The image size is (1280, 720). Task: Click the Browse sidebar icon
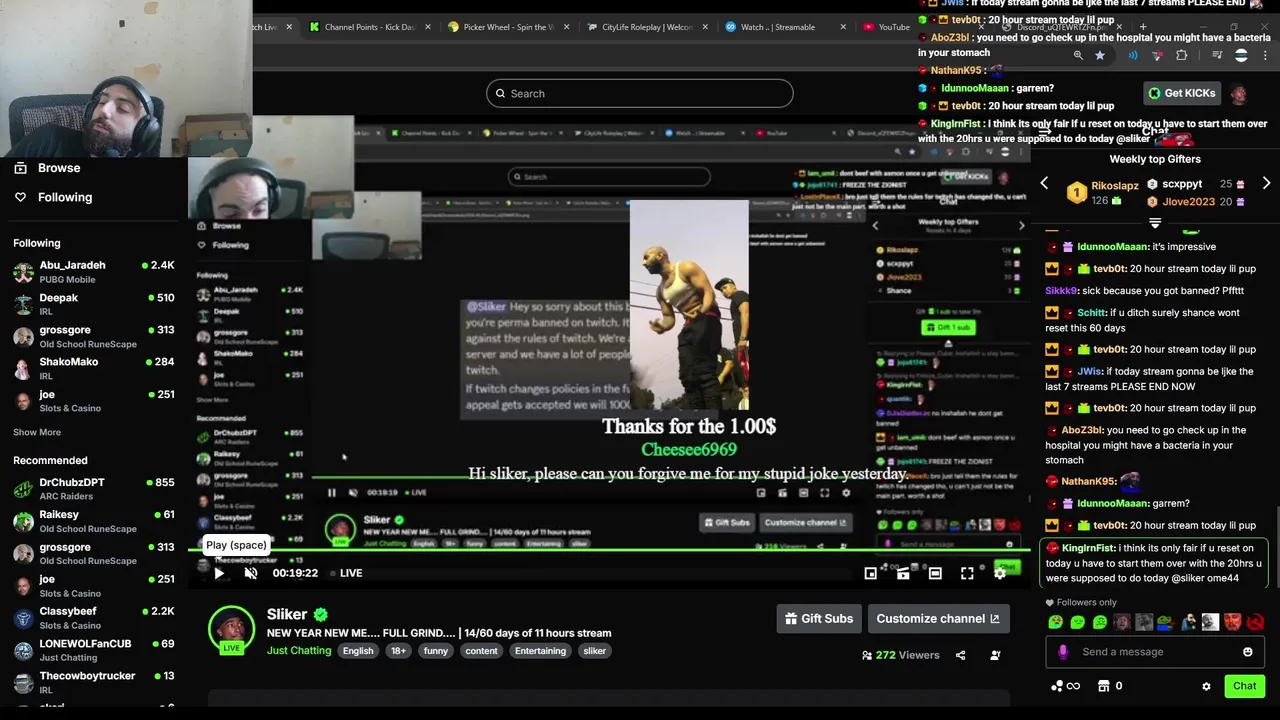point(20,168)
